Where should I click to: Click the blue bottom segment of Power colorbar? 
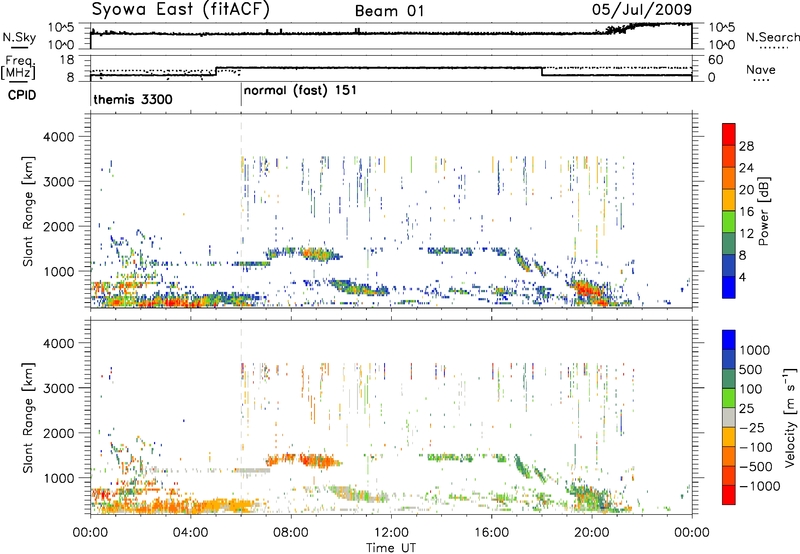[729, 287]
